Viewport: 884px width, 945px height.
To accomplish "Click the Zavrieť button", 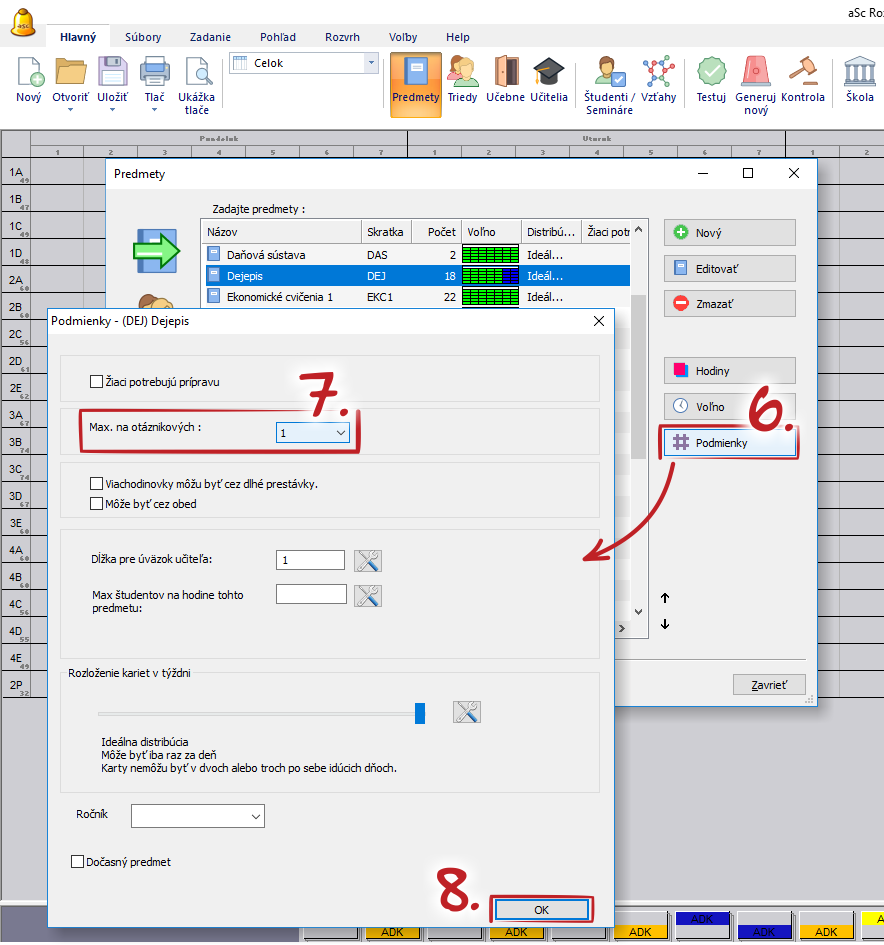I will (x=768, y=685).
